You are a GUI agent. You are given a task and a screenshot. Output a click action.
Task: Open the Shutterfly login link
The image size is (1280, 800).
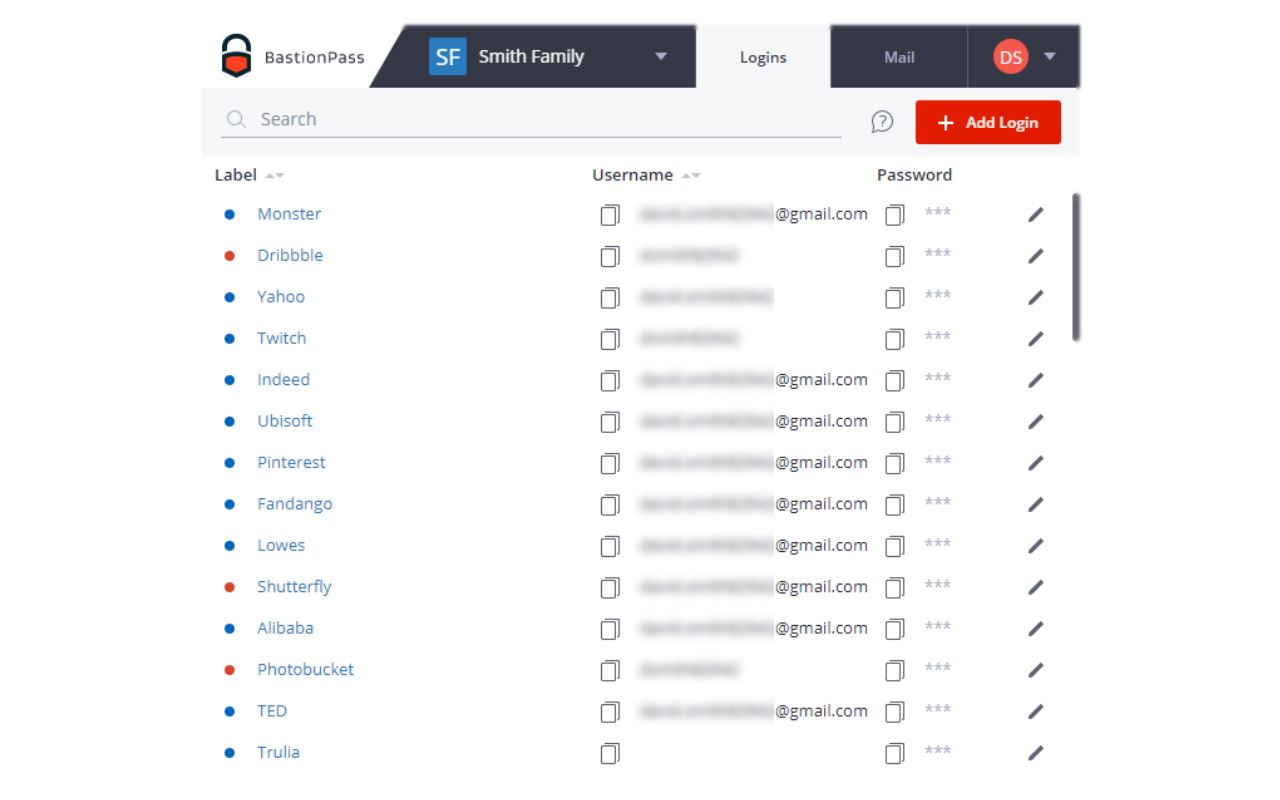pos(294,588)
